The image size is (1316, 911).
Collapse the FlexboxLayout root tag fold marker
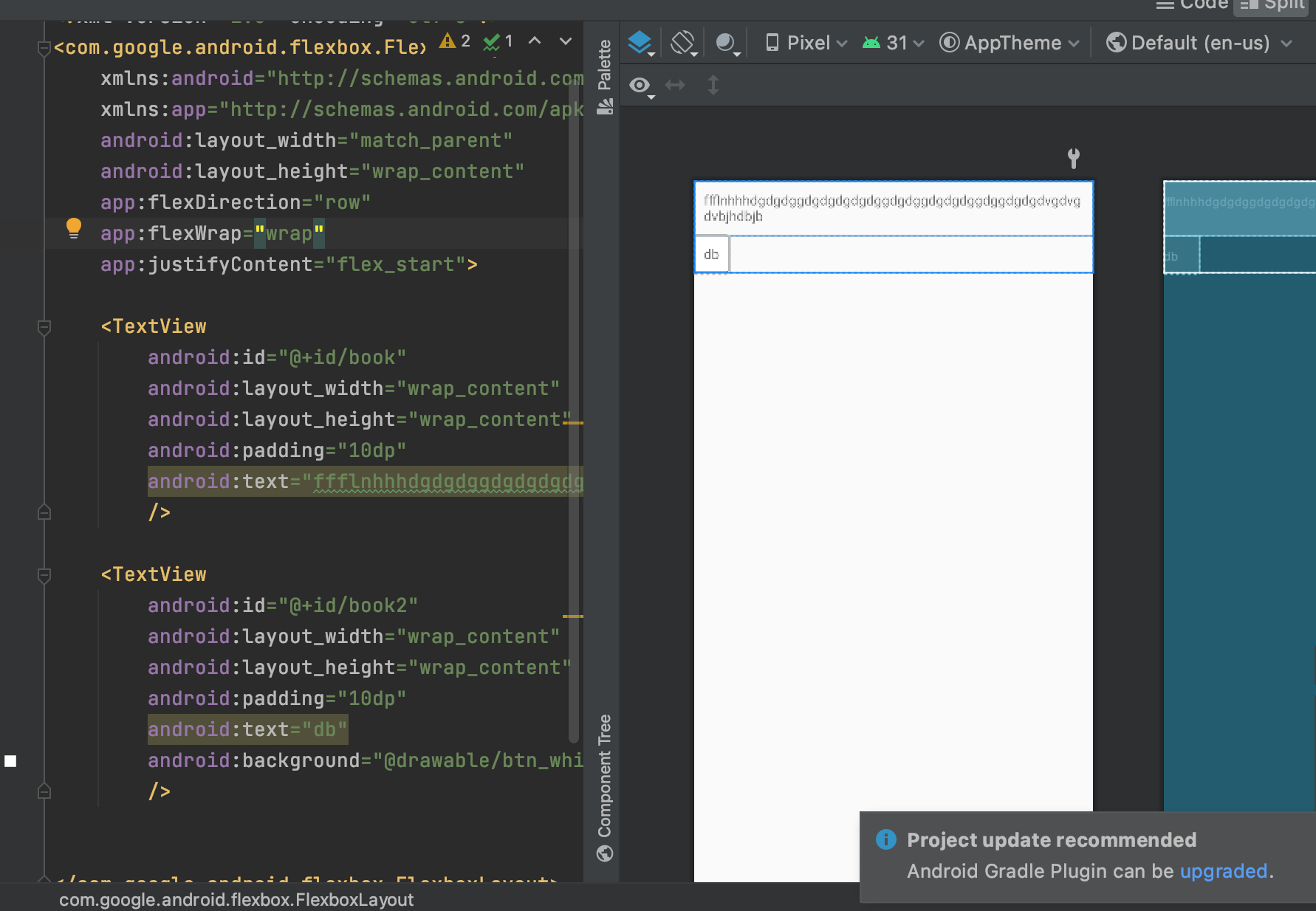tap(44, 49)
